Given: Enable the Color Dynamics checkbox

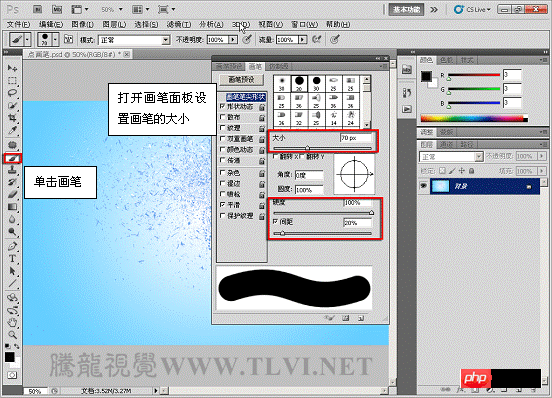Looking at the screenshot, I should click(x=222, y=149).
